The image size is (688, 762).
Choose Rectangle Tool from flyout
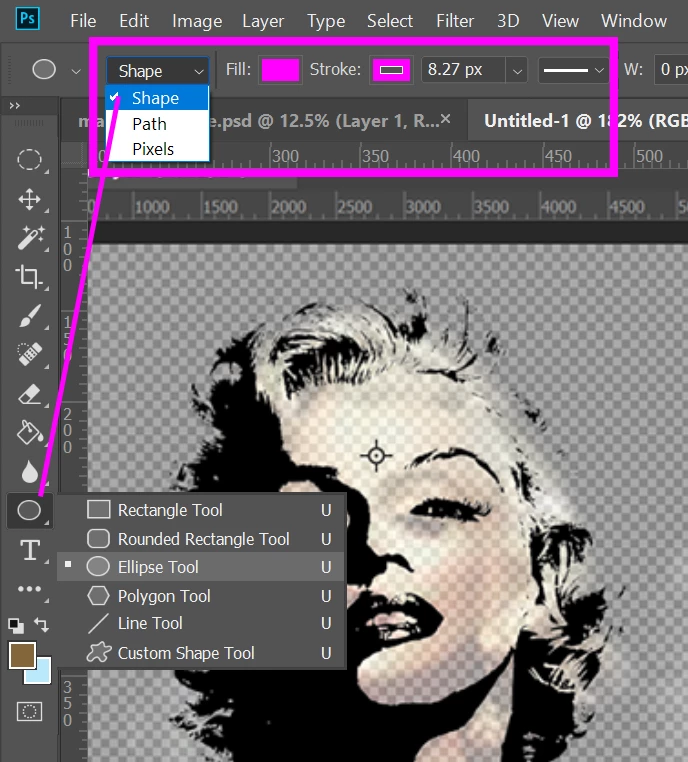tap(202, 510)
